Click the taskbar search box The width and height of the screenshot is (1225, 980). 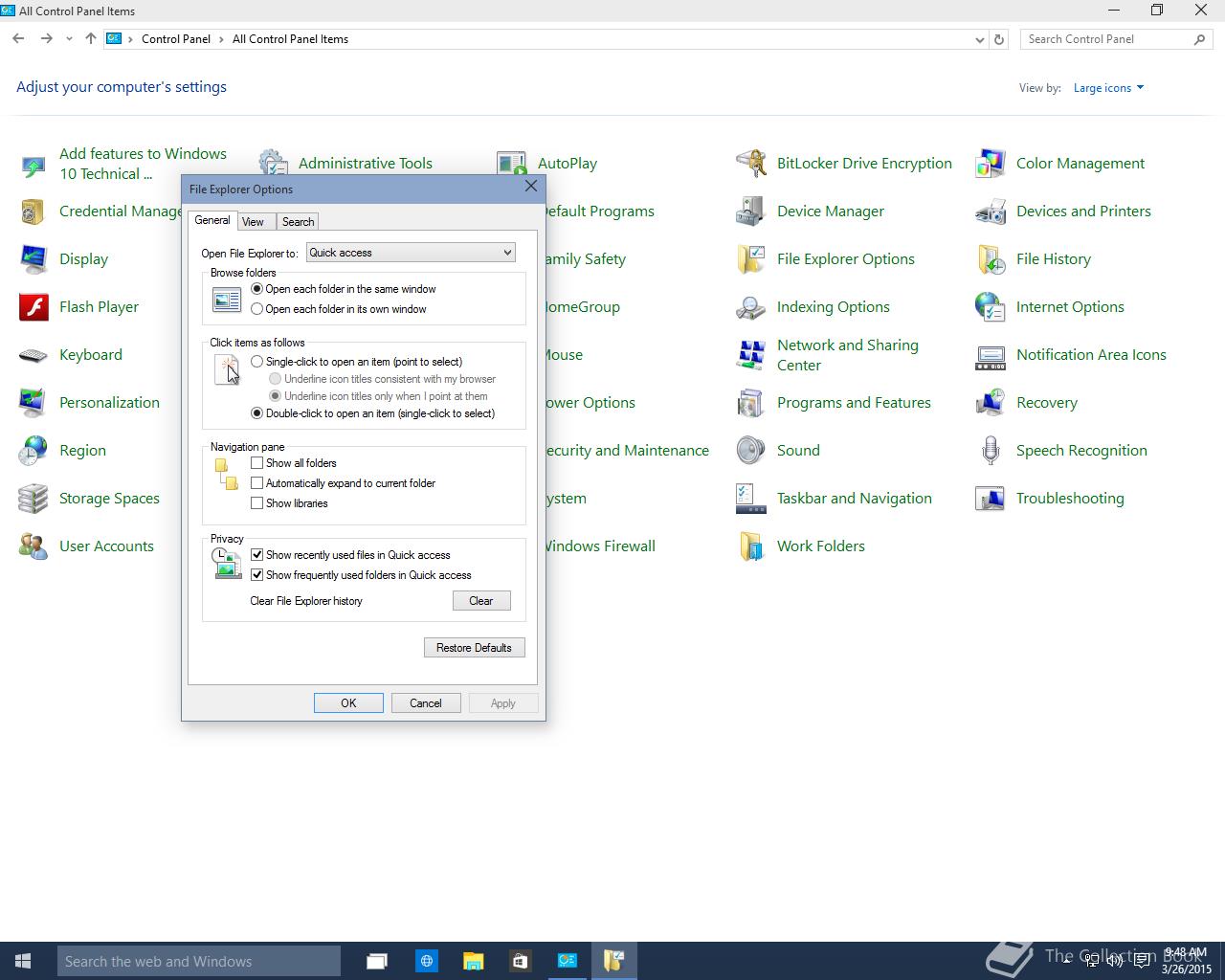199,961
